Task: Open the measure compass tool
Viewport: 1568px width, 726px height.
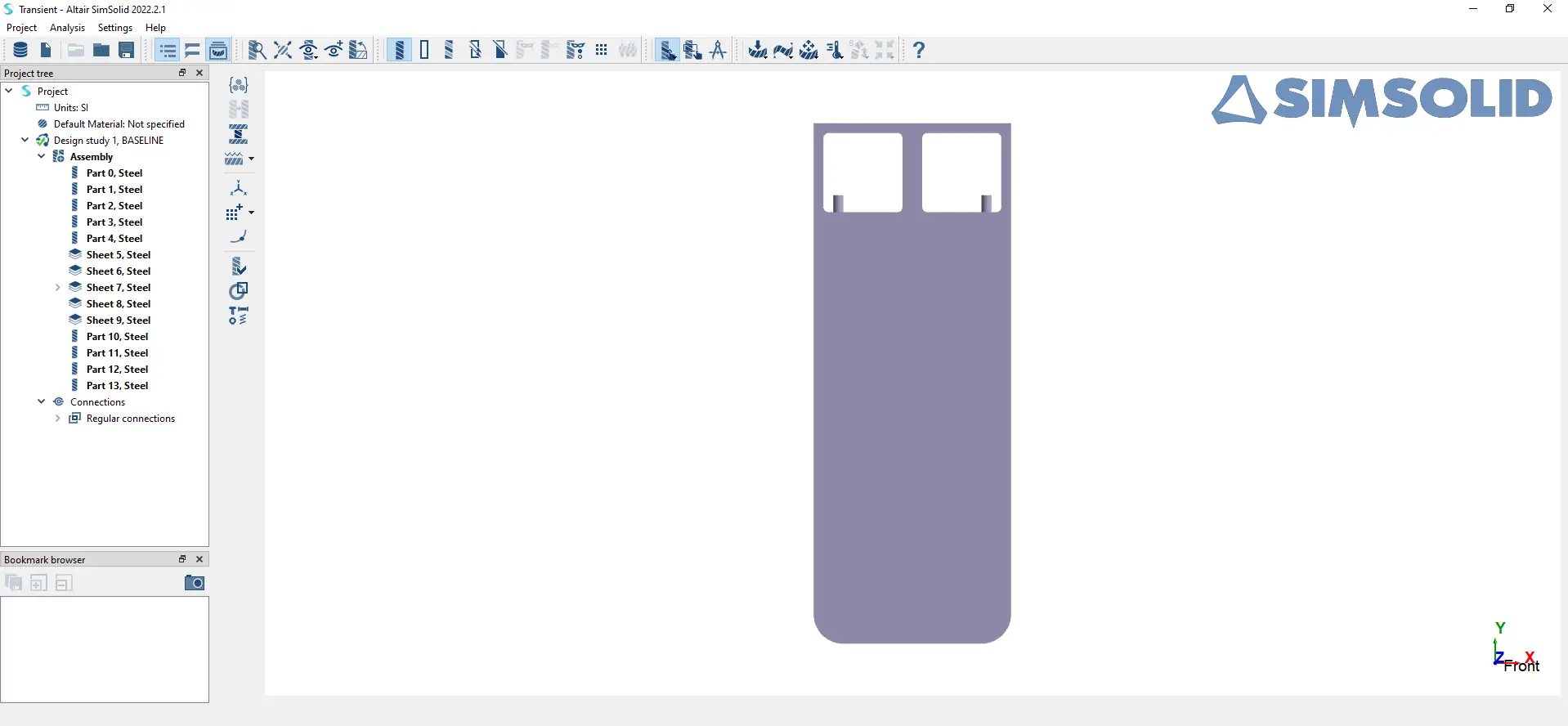Action: click(x=718, y=51)
